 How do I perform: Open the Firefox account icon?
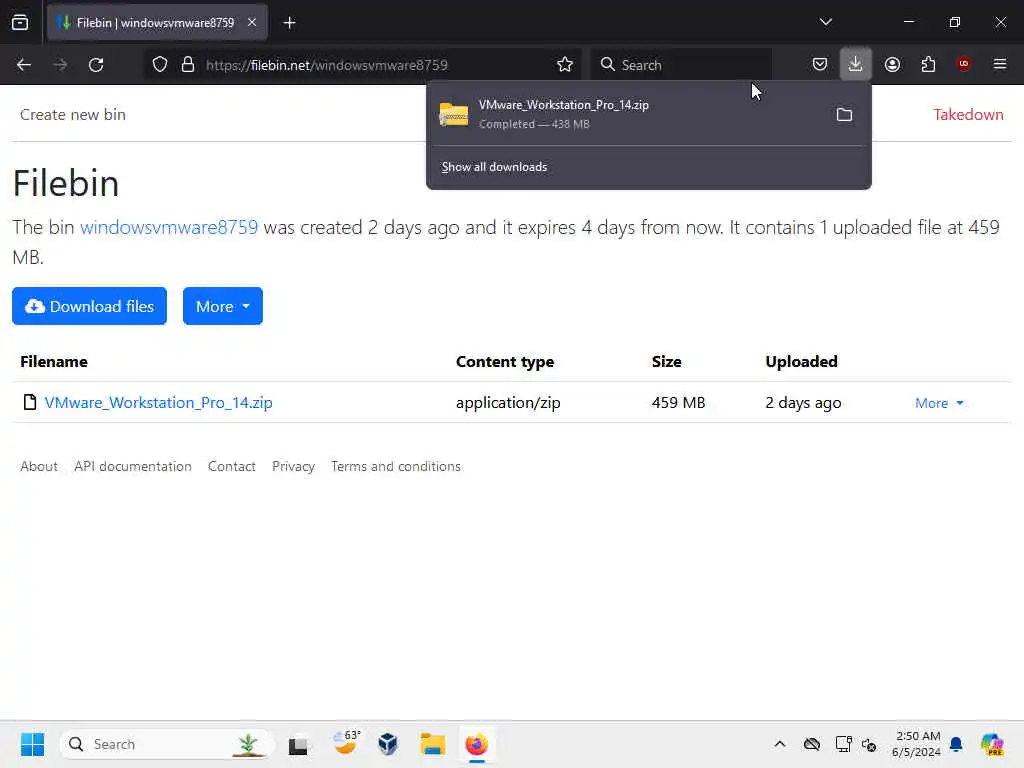(892, 64)
